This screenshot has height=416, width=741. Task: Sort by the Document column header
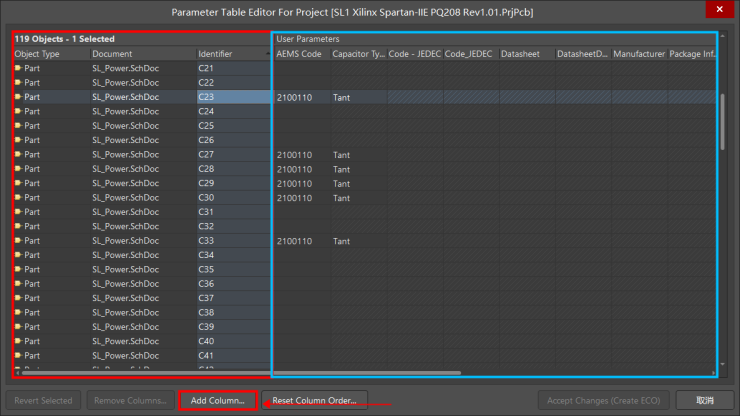pos(140,53)
